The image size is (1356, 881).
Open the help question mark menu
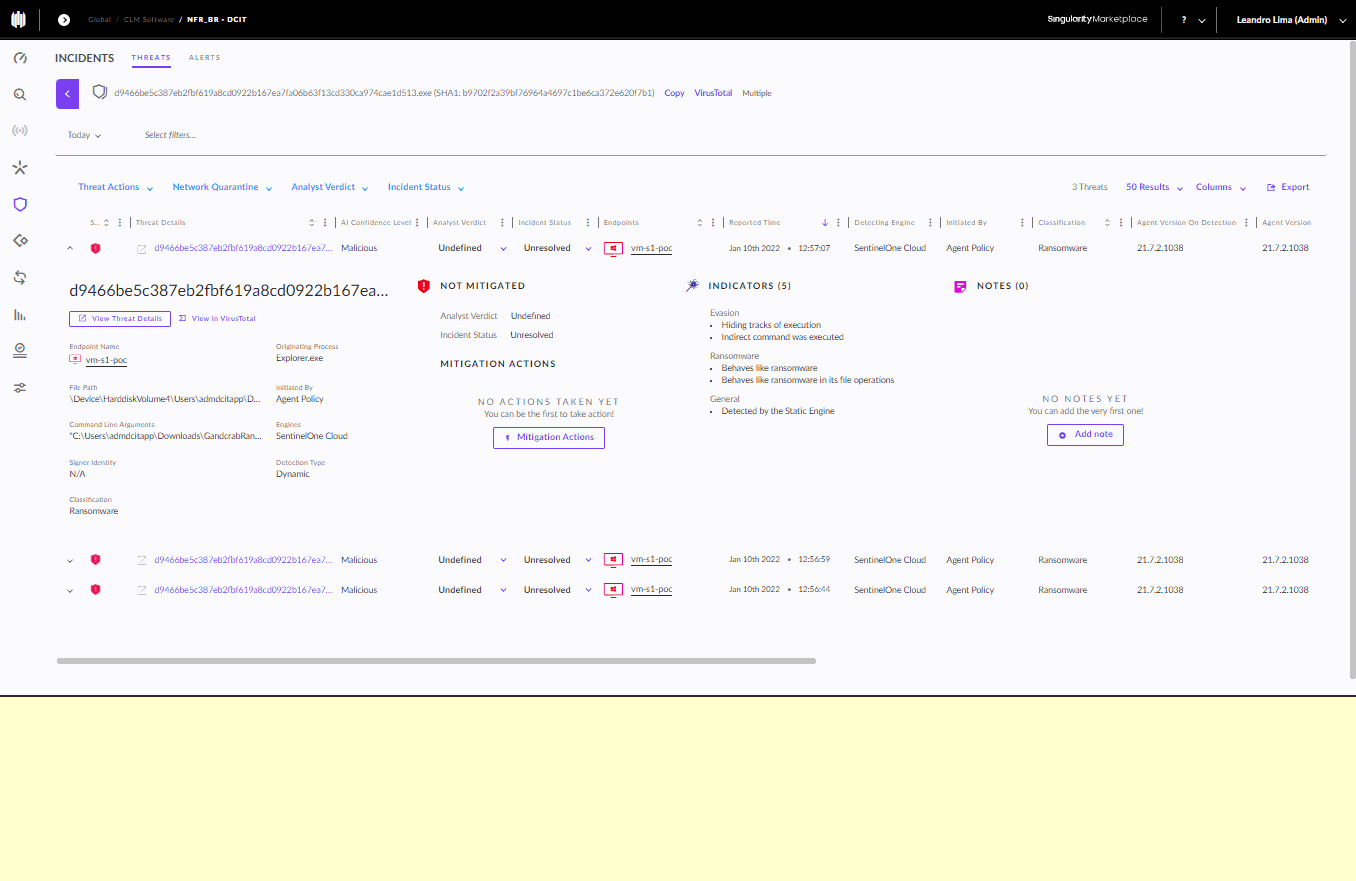1193,20
